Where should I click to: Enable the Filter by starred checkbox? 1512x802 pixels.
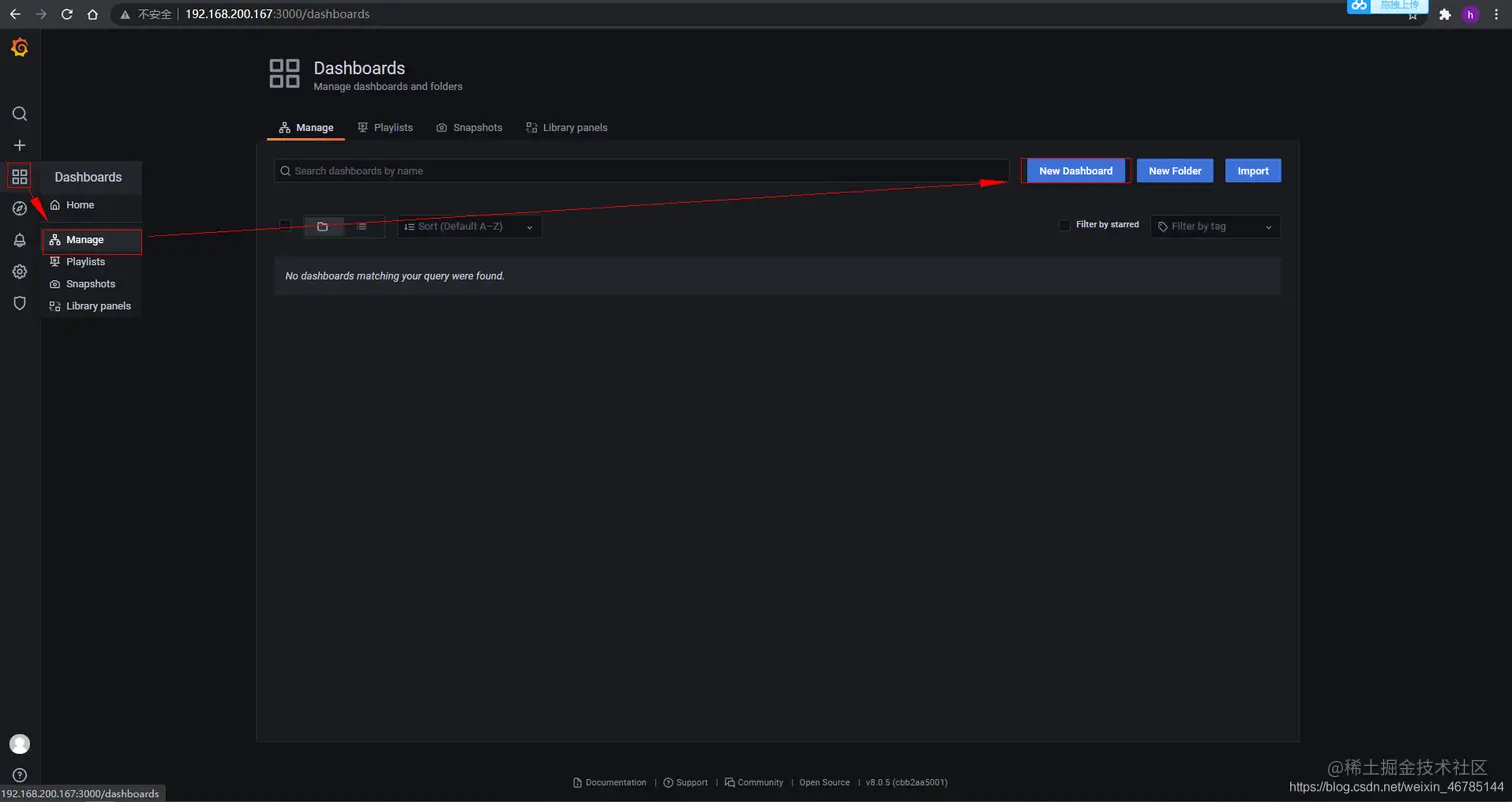[x=1064, y=225]
